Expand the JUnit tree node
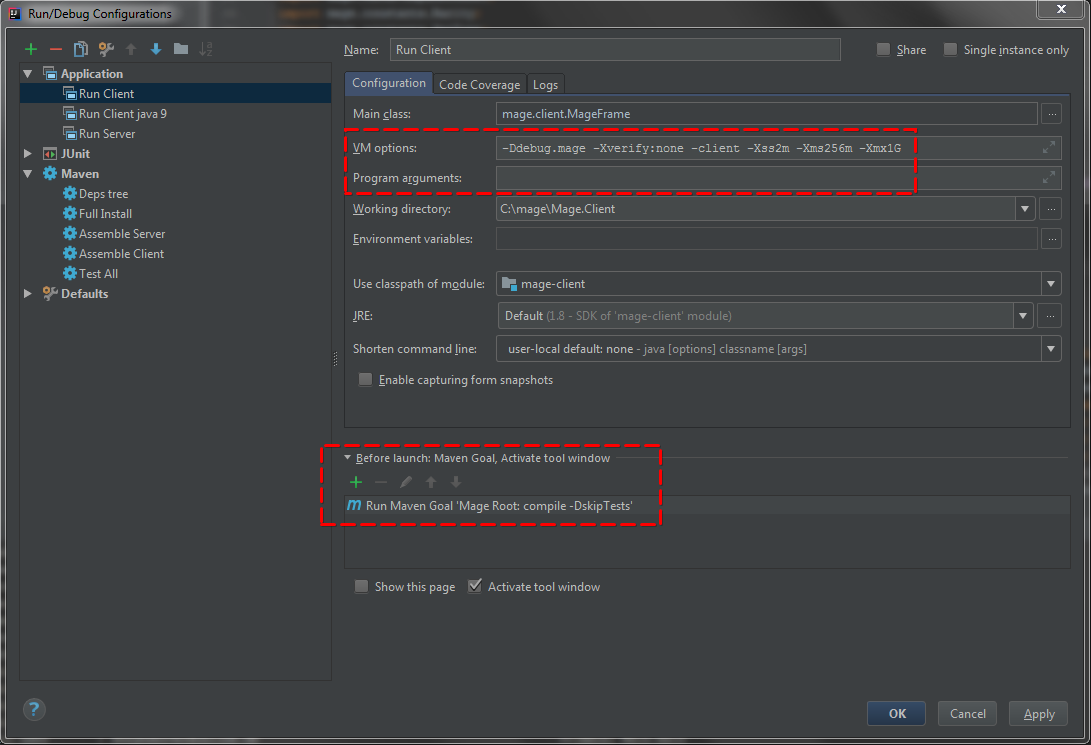1091x745 pixels. pos(28,154)
